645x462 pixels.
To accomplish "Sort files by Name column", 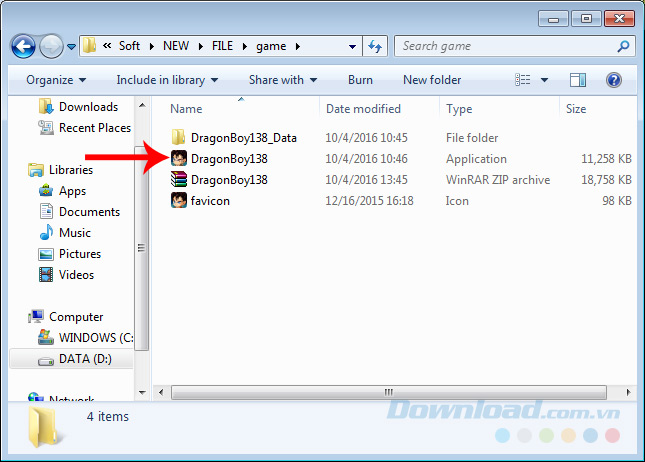I will (x=186, y=109).
